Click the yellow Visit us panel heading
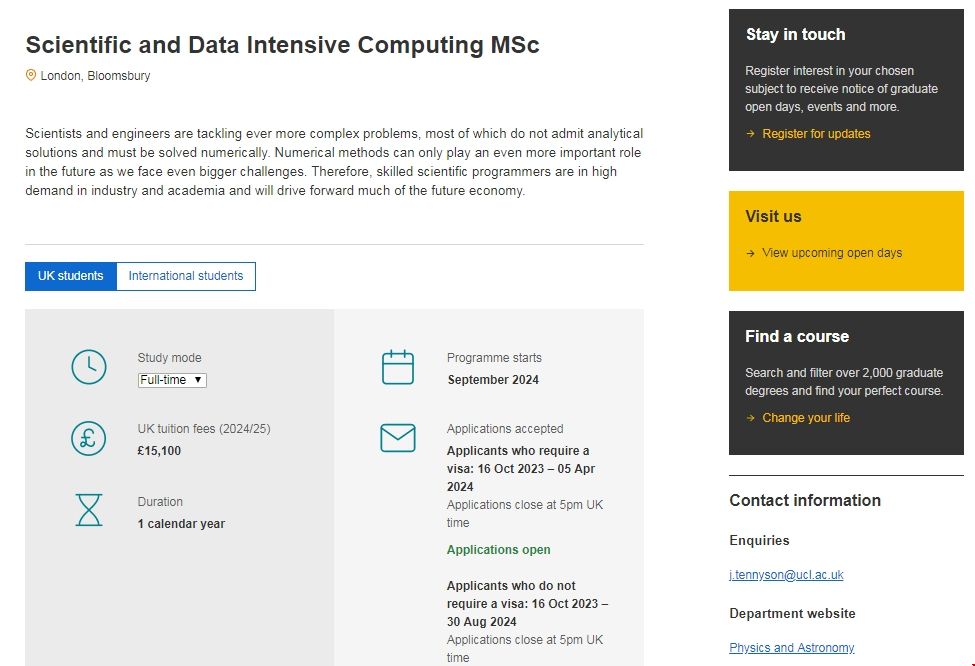 pos(773,216)
